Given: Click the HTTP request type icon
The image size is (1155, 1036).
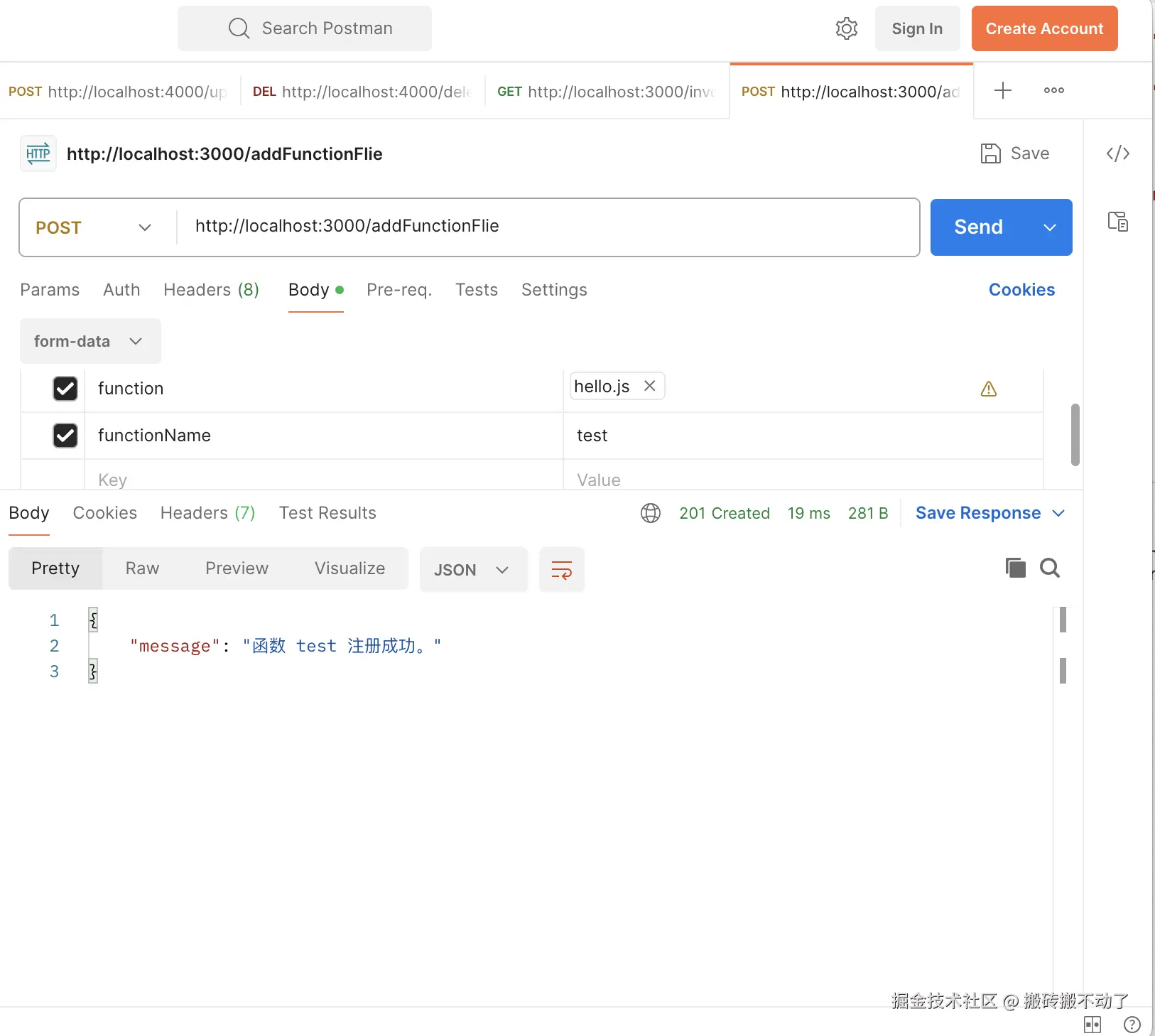Looking at the screenshot, I should pos(38,153).
